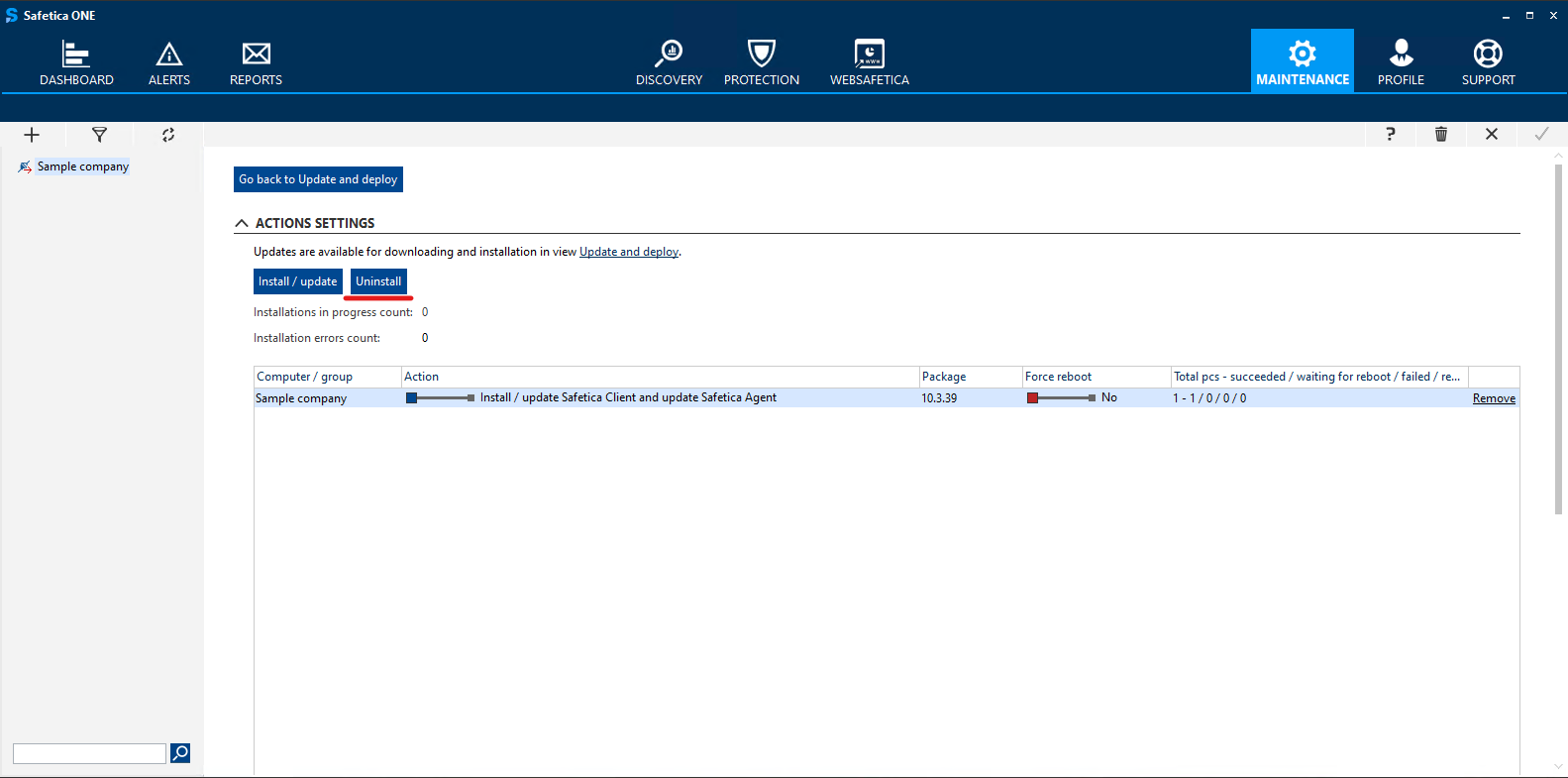Image resolution: width=1568 pixels, height=778 pixels.
Task: Click the Safetica ONE logo icon
Action: (12, 15)
